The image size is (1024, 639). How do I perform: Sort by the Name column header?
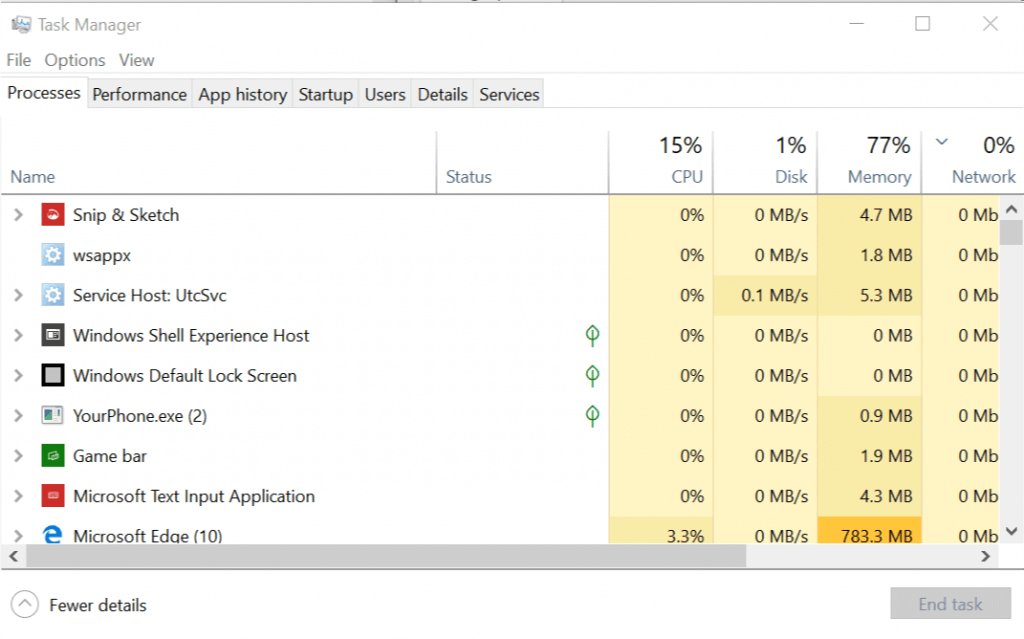point(219,162)
